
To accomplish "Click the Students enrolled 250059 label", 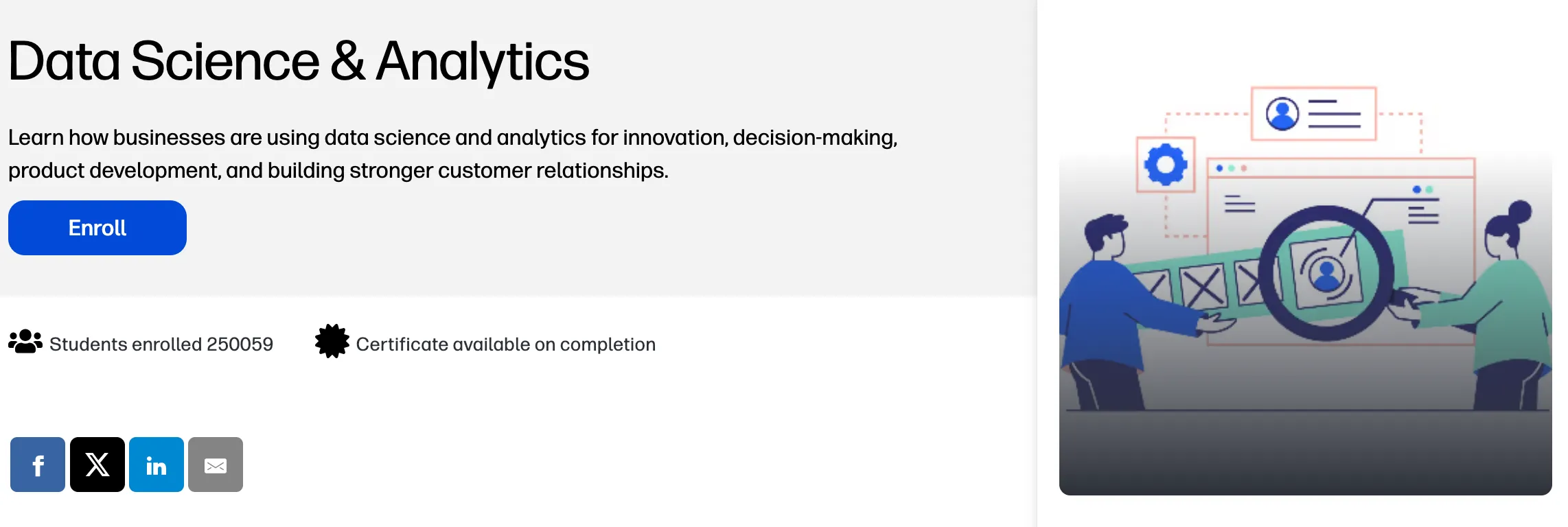I will pos(161,344).
